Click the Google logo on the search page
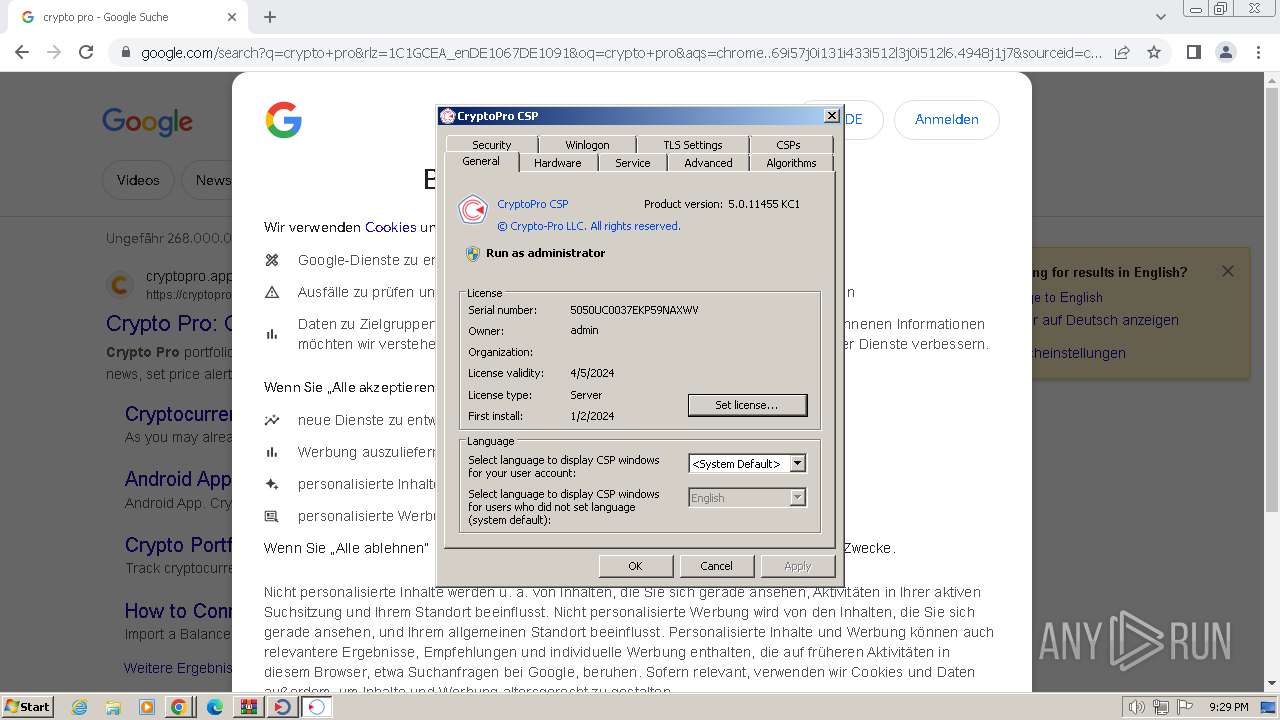The width and height of the screenshot is (1280, 720). (147, 122)
